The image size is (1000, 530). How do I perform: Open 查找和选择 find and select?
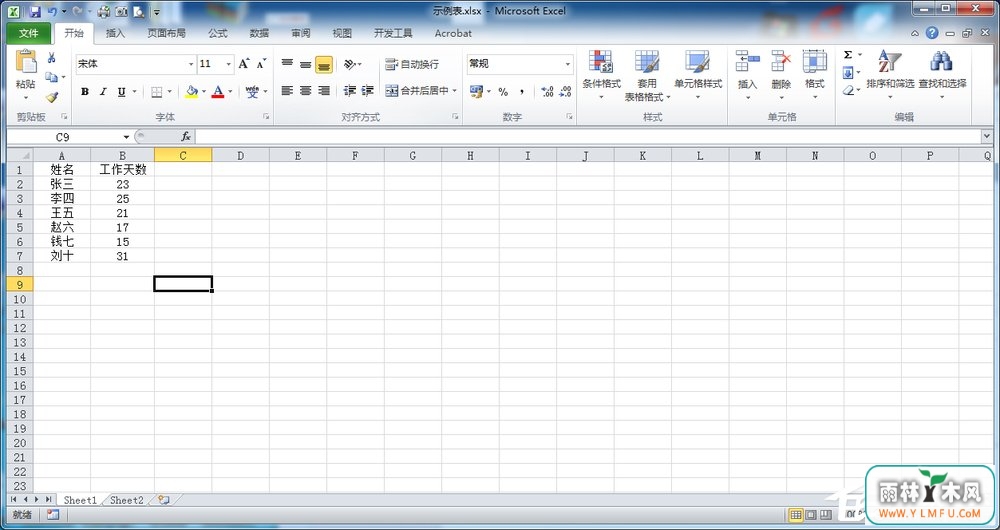click(942, 75)
